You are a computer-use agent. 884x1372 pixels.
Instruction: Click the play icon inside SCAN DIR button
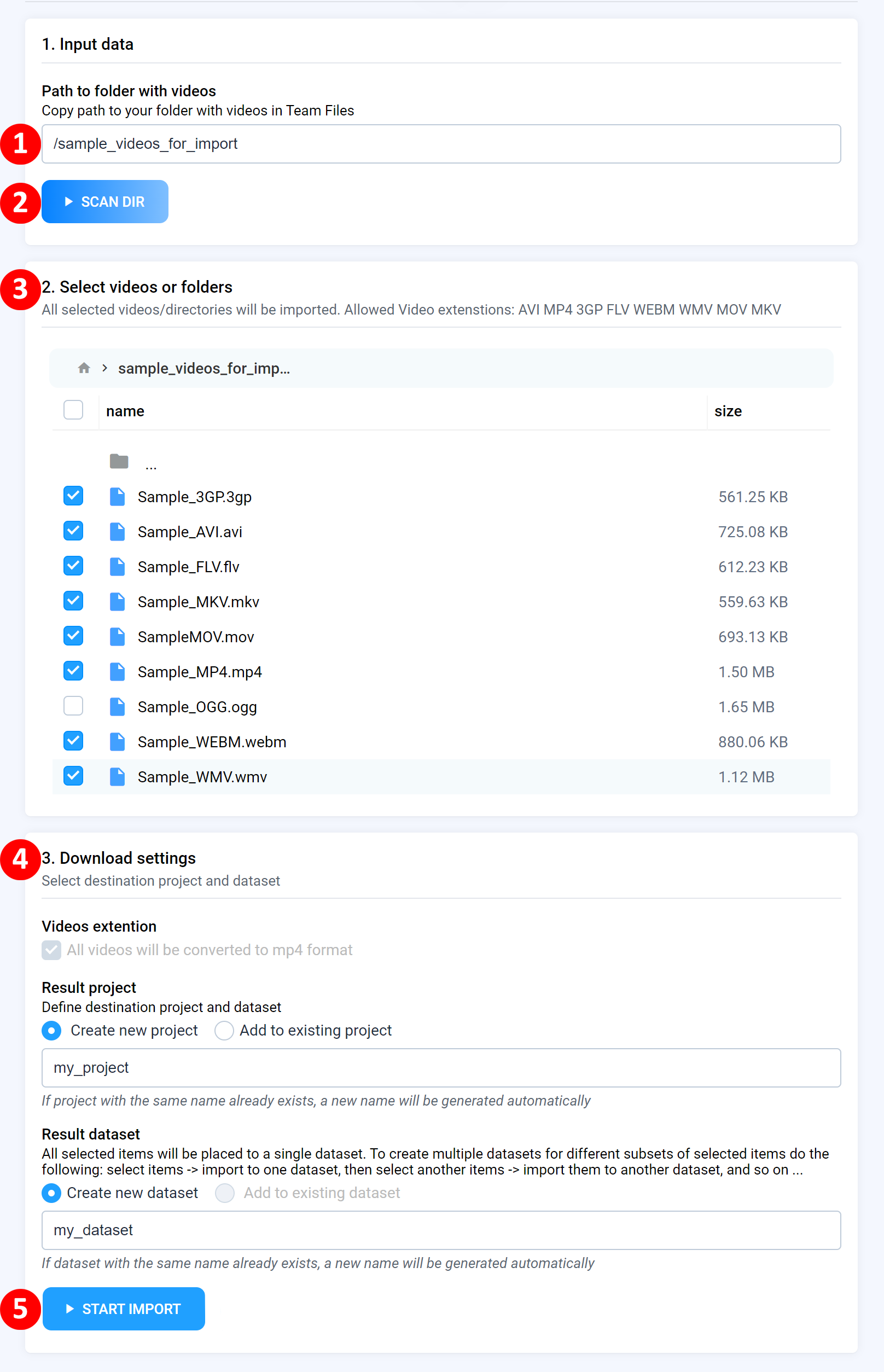pyautogui.click(x=70, y=201)
